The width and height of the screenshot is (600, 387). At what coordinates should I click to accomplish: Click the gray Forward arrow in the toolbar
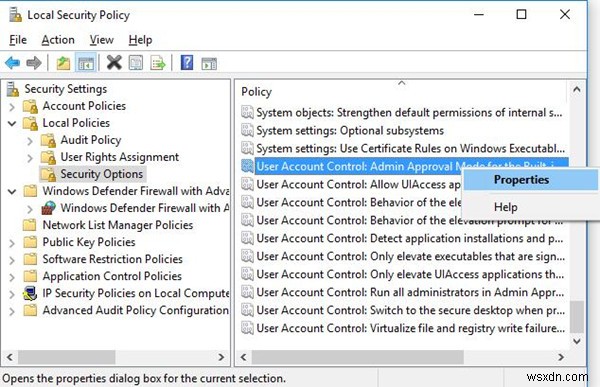pos(34,62)
